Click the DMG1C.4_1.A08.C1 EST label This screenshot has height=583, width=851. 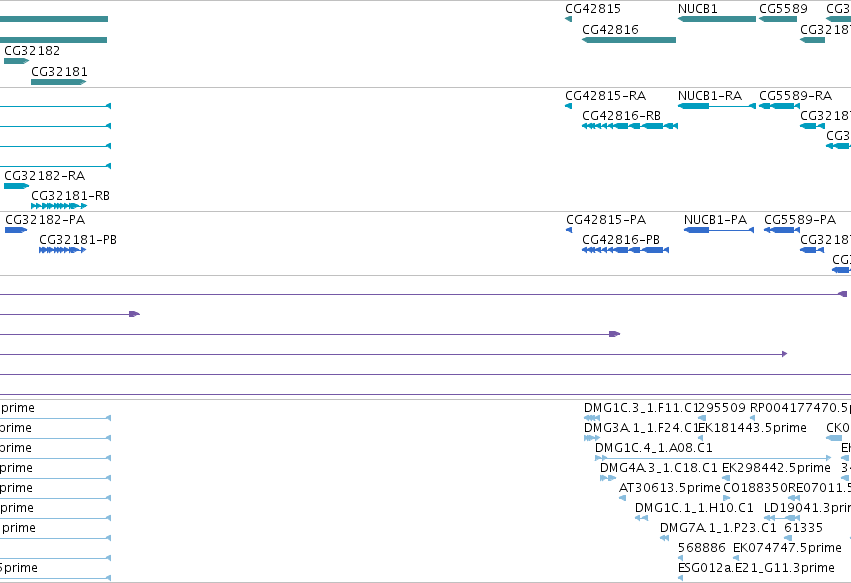[x=653, y=448]
